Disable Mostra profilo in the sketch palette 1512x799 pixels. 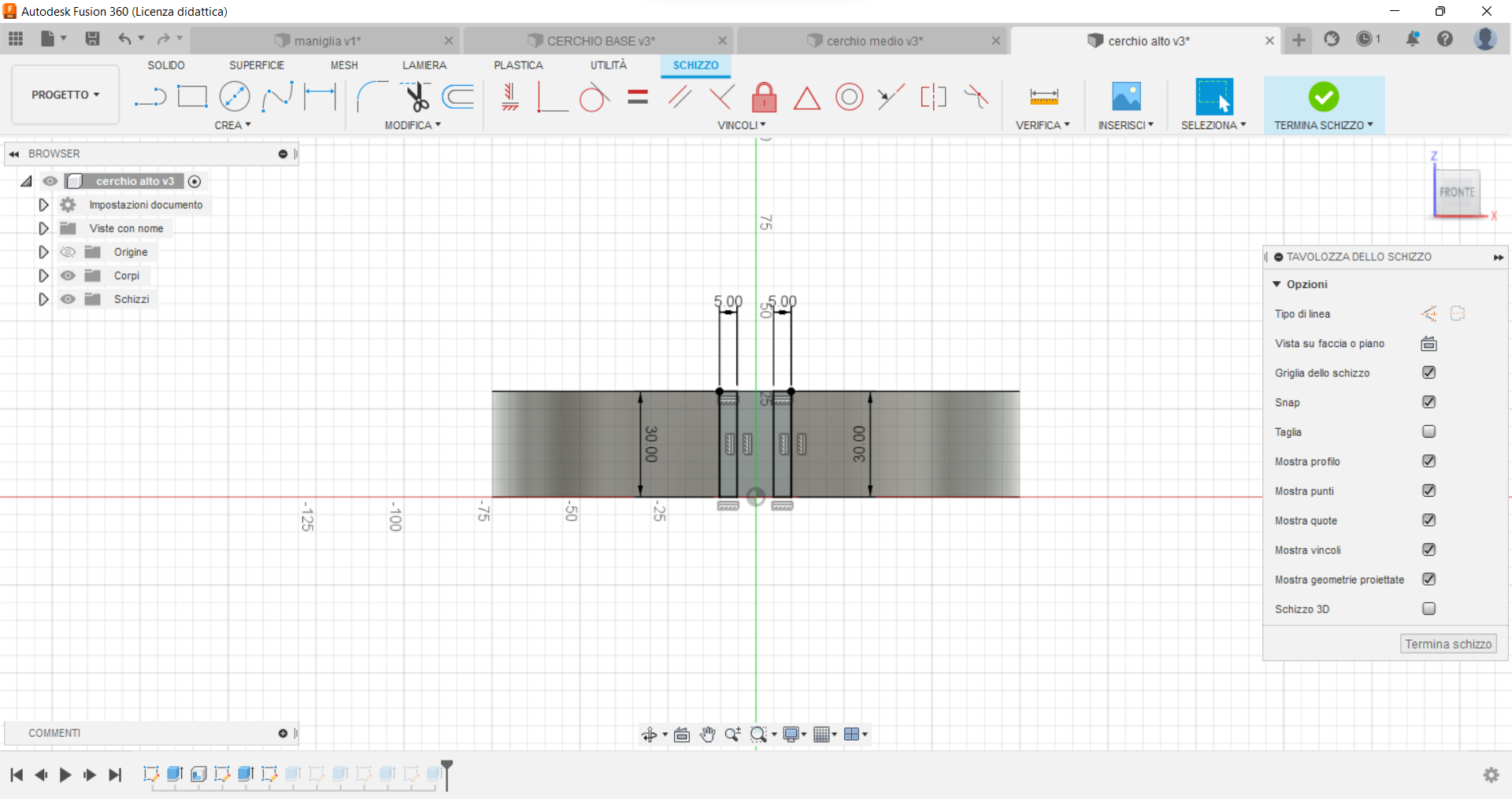click(1429, 461)
